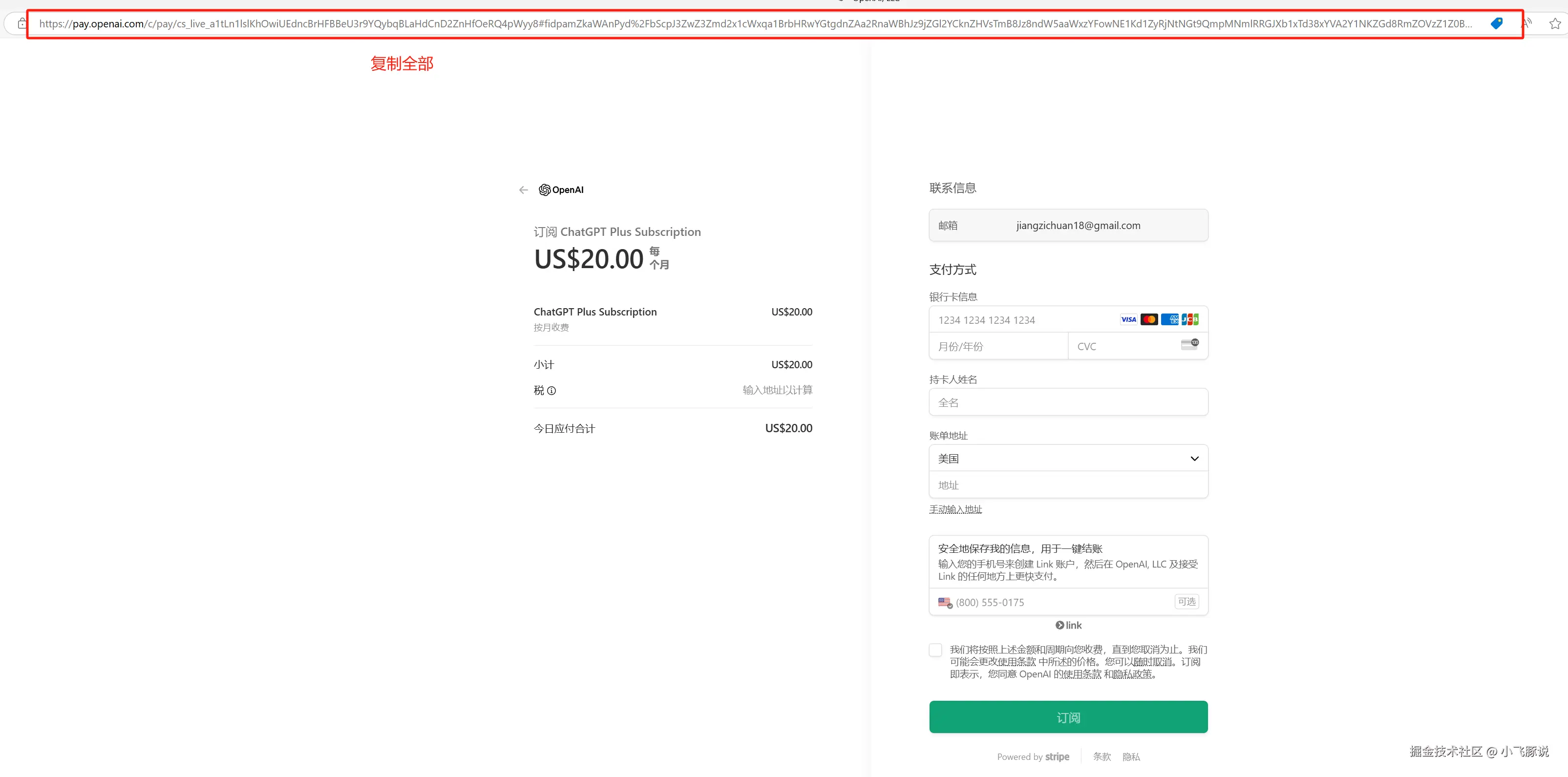Click the card number input field
This screenshot has width=1568, height=777.
click(x=1022, y=320)
